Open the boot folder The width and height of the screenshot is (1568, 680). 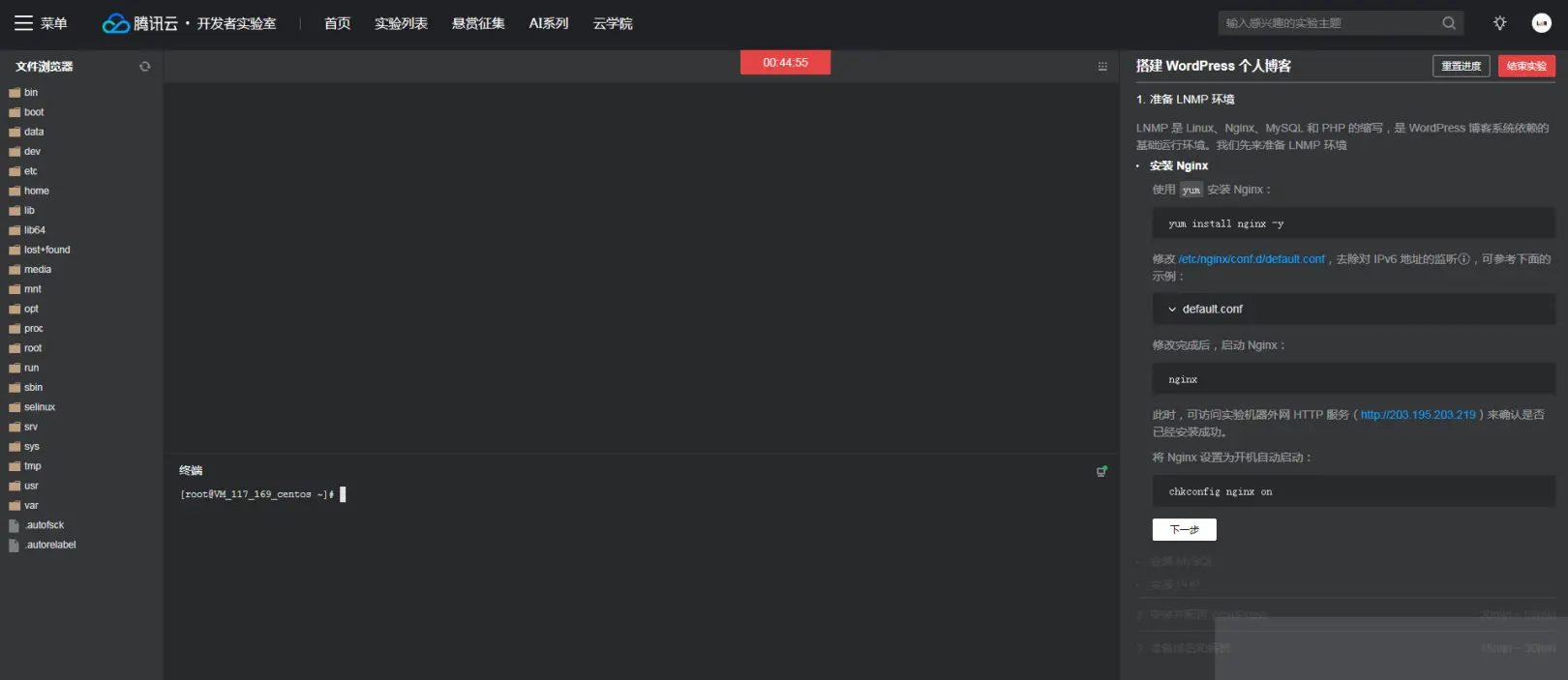point(26,112)
